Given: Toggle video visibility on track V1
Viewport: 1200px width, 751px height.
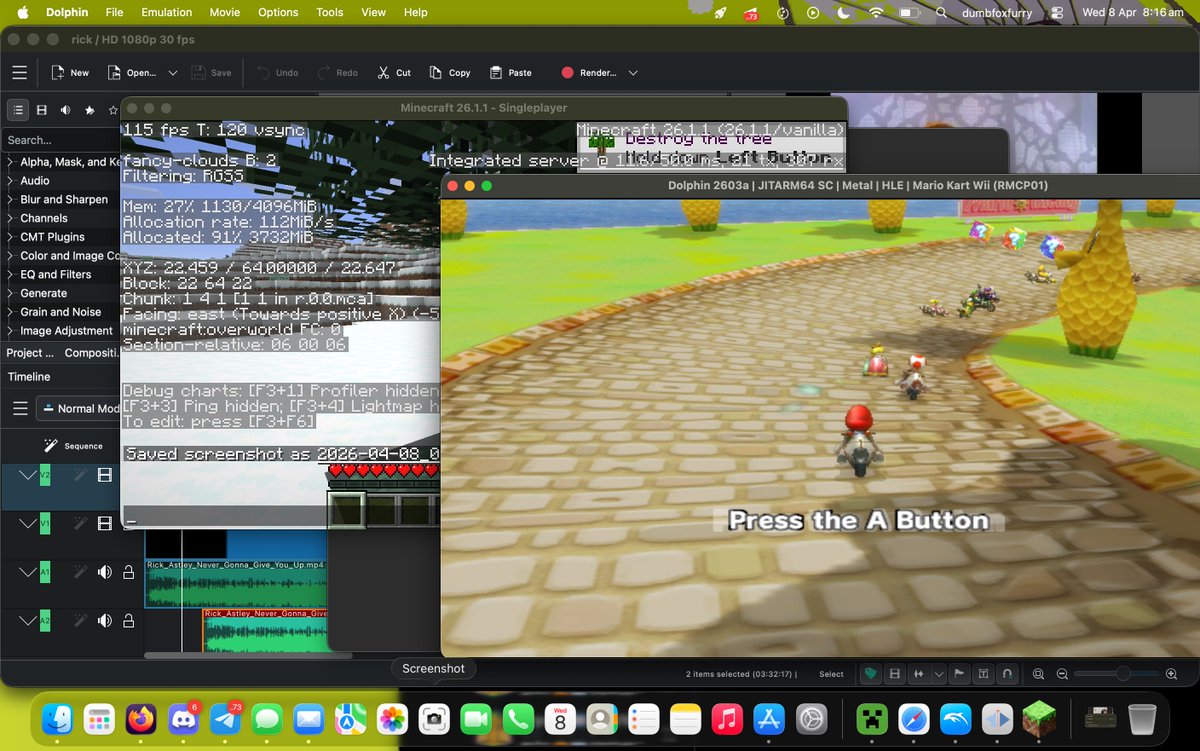Looking at the screenshot, I should [104, 524].
